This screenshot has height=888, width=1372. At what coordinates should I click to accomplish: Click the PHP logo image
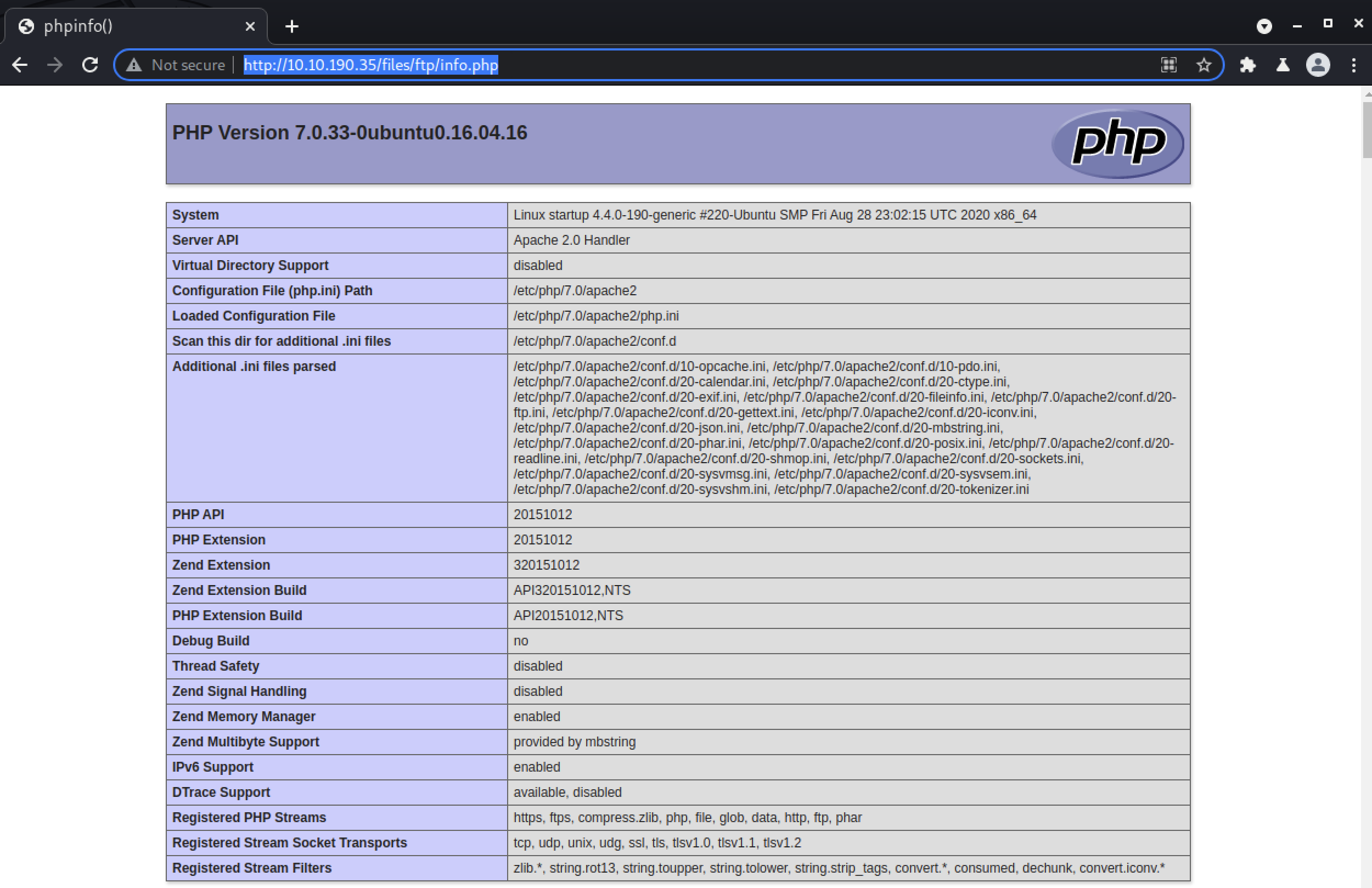1118,144
